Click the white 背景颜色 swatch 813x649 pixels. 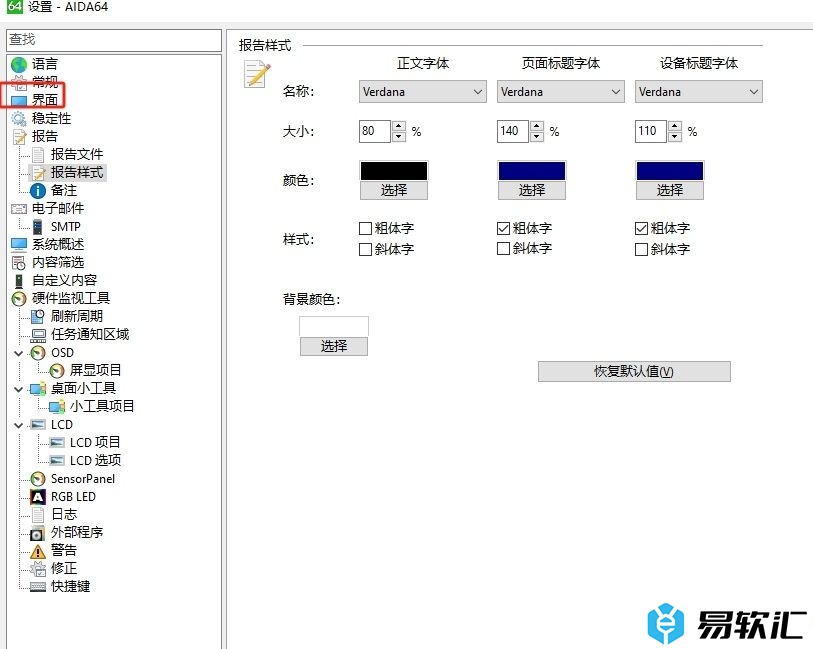(x=334, y=327)
